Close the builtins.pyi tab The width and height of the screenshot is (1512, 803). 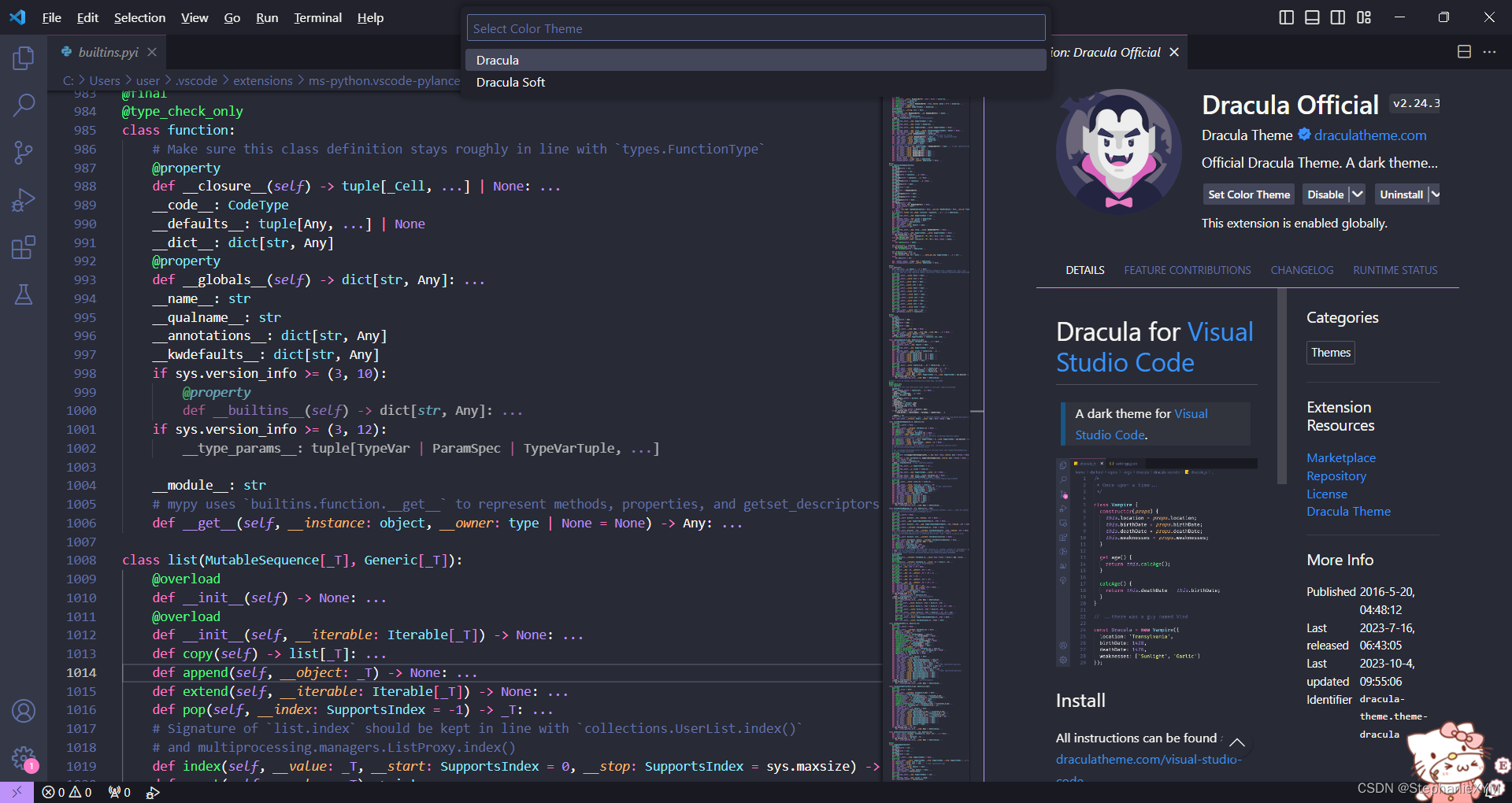pos(152,52)
